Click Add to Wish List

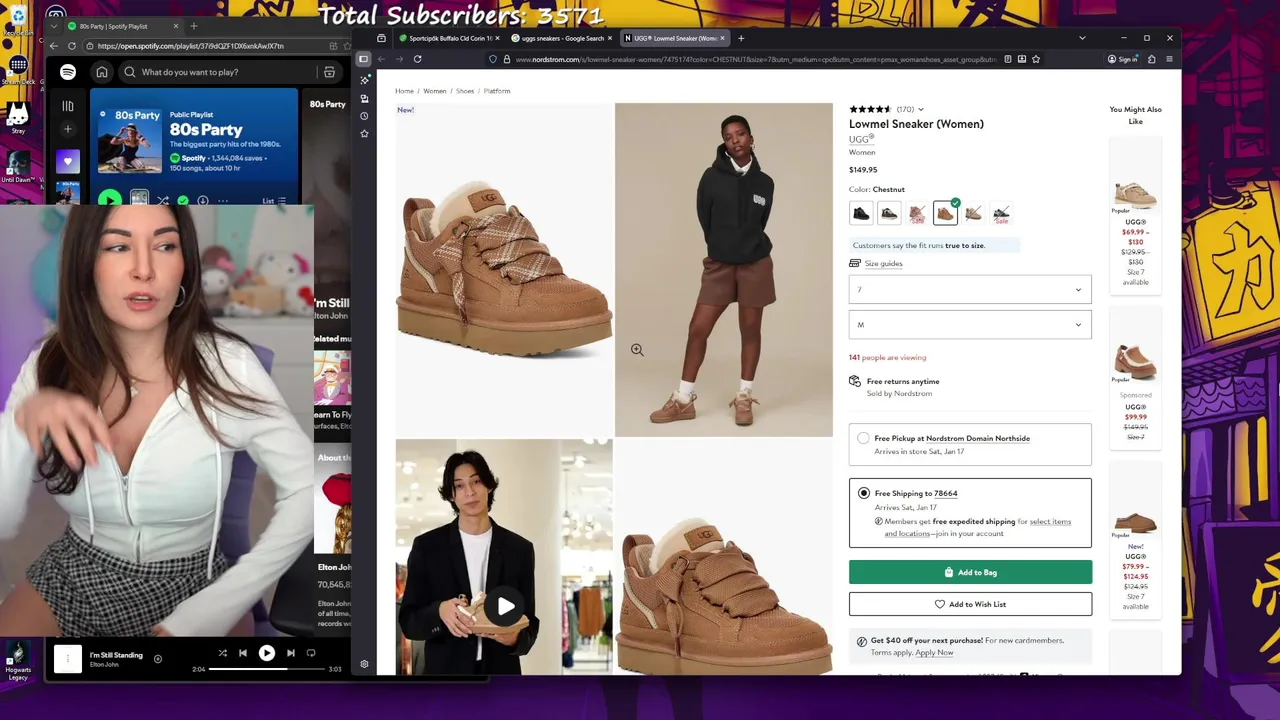click(x=970, y=604)
